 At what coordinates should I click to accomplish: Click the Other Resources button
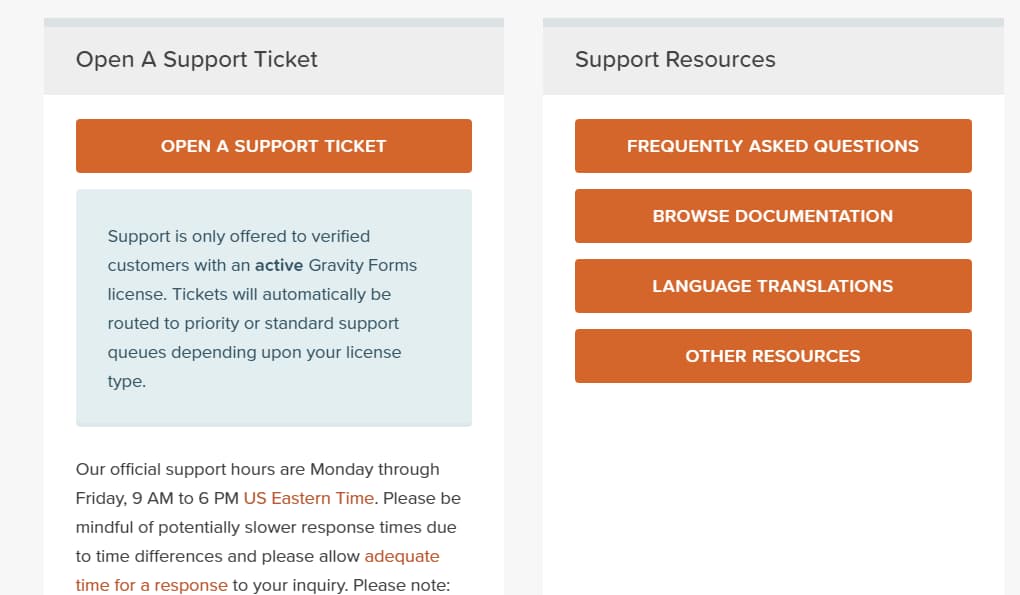(772, 355)
